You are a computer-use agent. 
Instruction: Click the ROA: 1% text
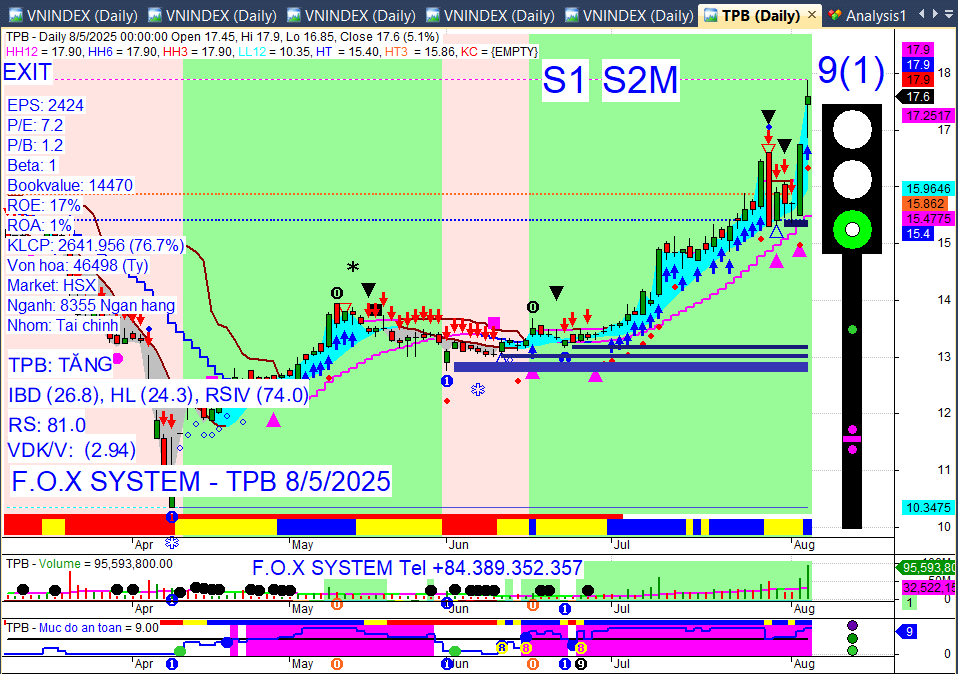coord(40,225)
